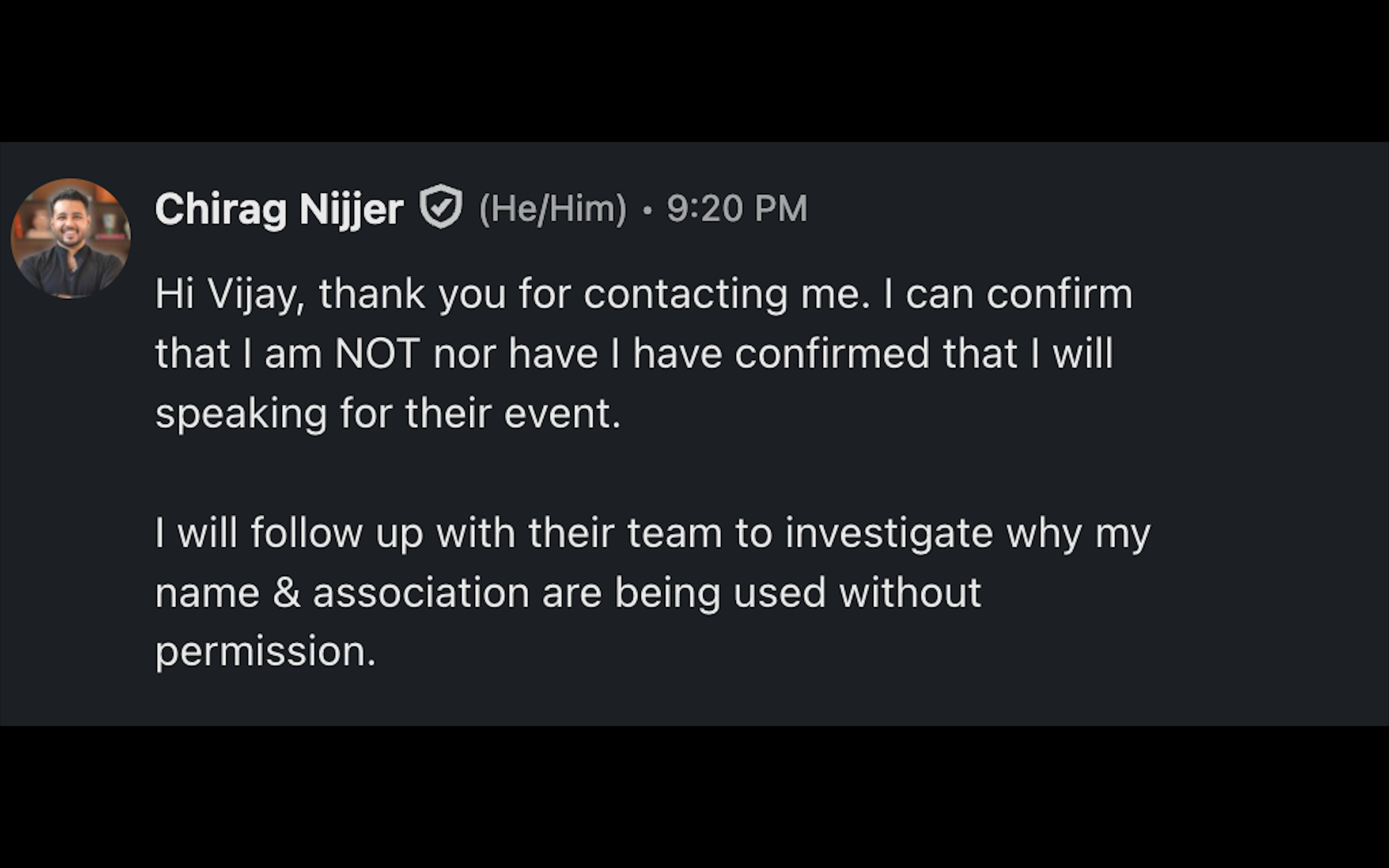1389x868 pixels.
Task: Click the verified shield badge icon
Action: (441, 207)
